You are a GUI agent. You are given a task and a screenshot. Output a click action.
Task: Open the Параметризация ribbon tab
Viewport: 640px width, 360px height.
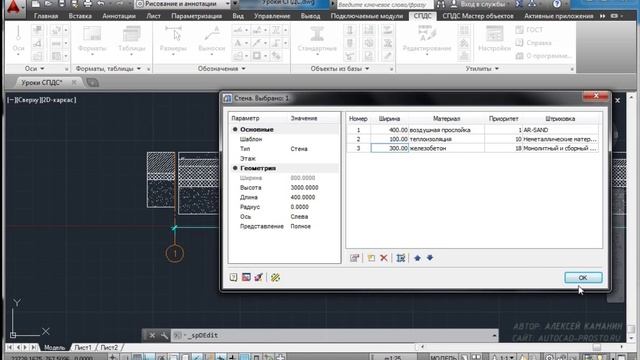coord(196,16)
